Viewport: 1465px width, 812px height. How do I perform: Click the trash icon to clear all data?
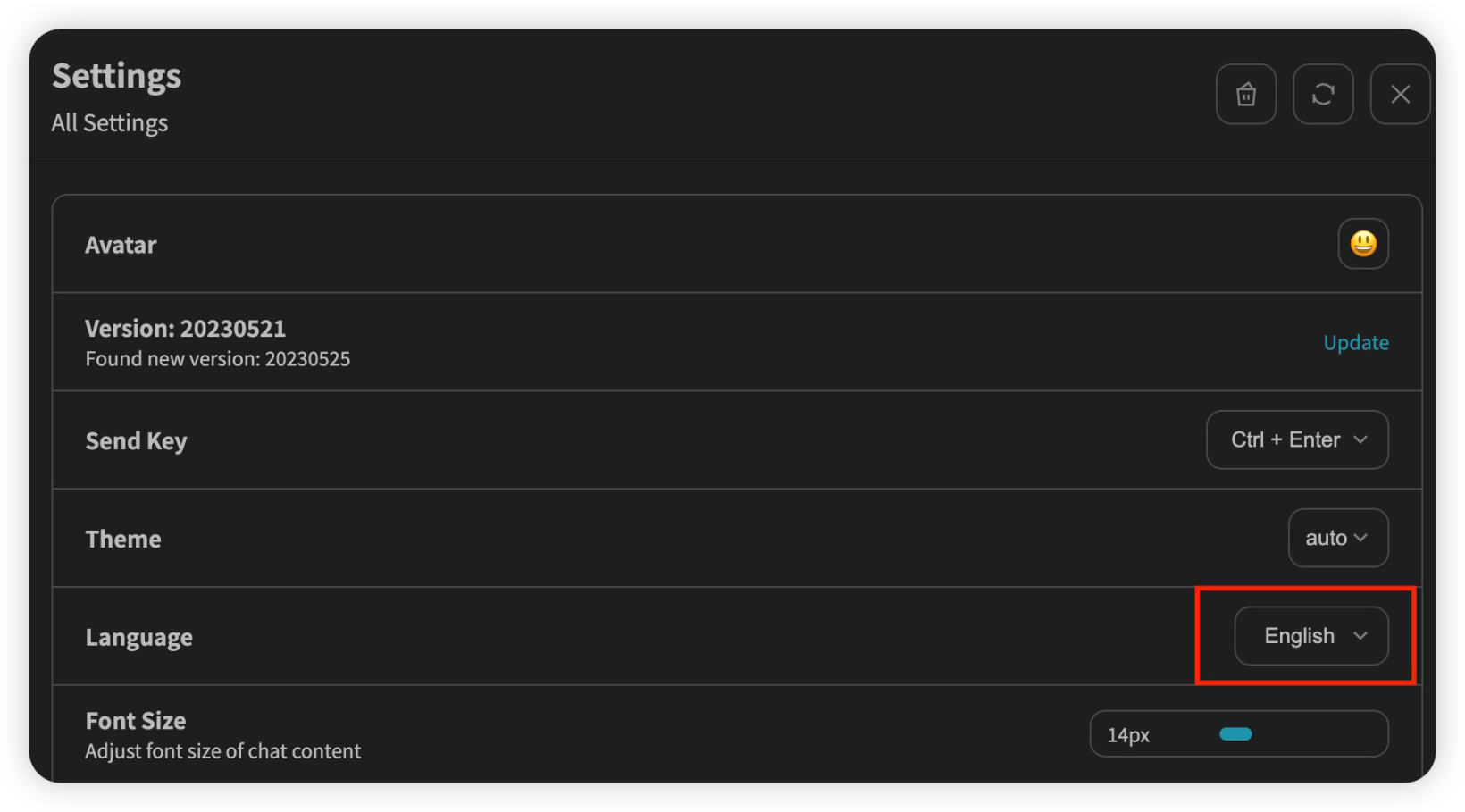click(1245, 95)
